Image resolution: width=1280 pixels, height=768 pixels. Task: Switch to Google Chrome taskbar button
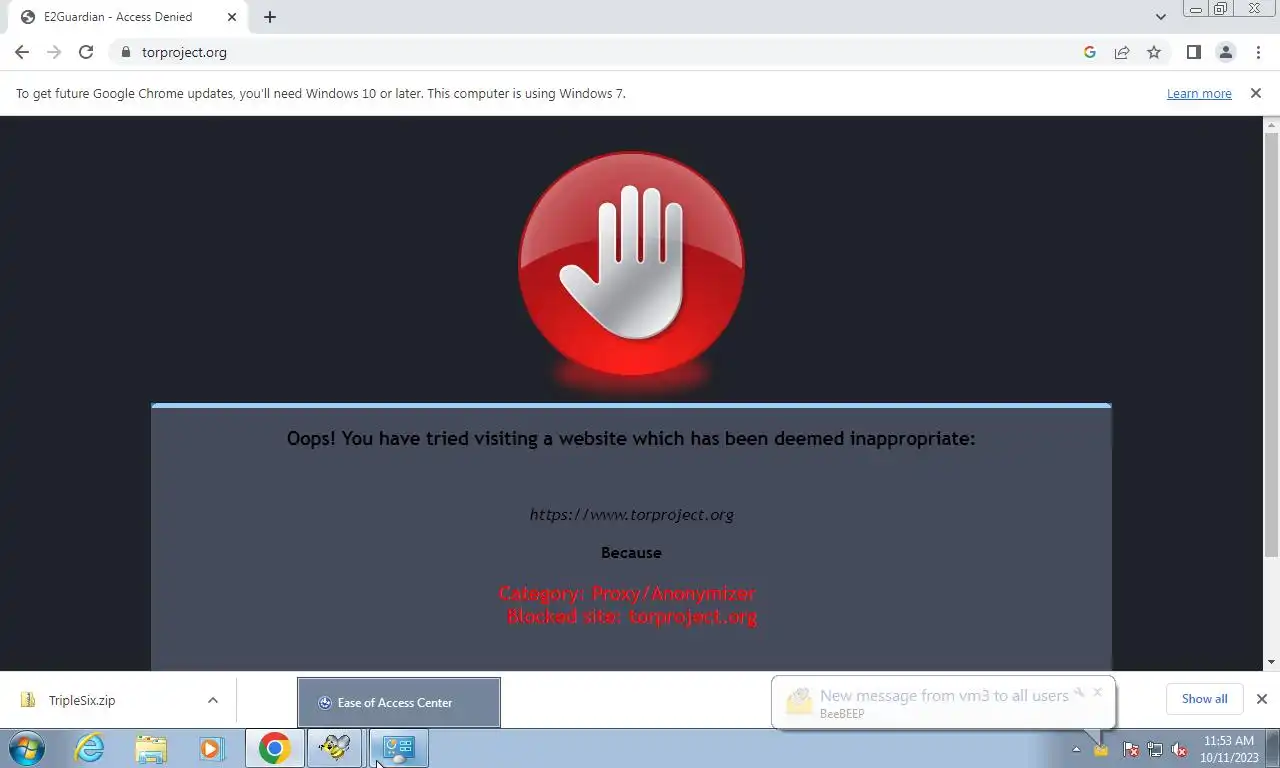pyautogui.click(x=275, y=748)
